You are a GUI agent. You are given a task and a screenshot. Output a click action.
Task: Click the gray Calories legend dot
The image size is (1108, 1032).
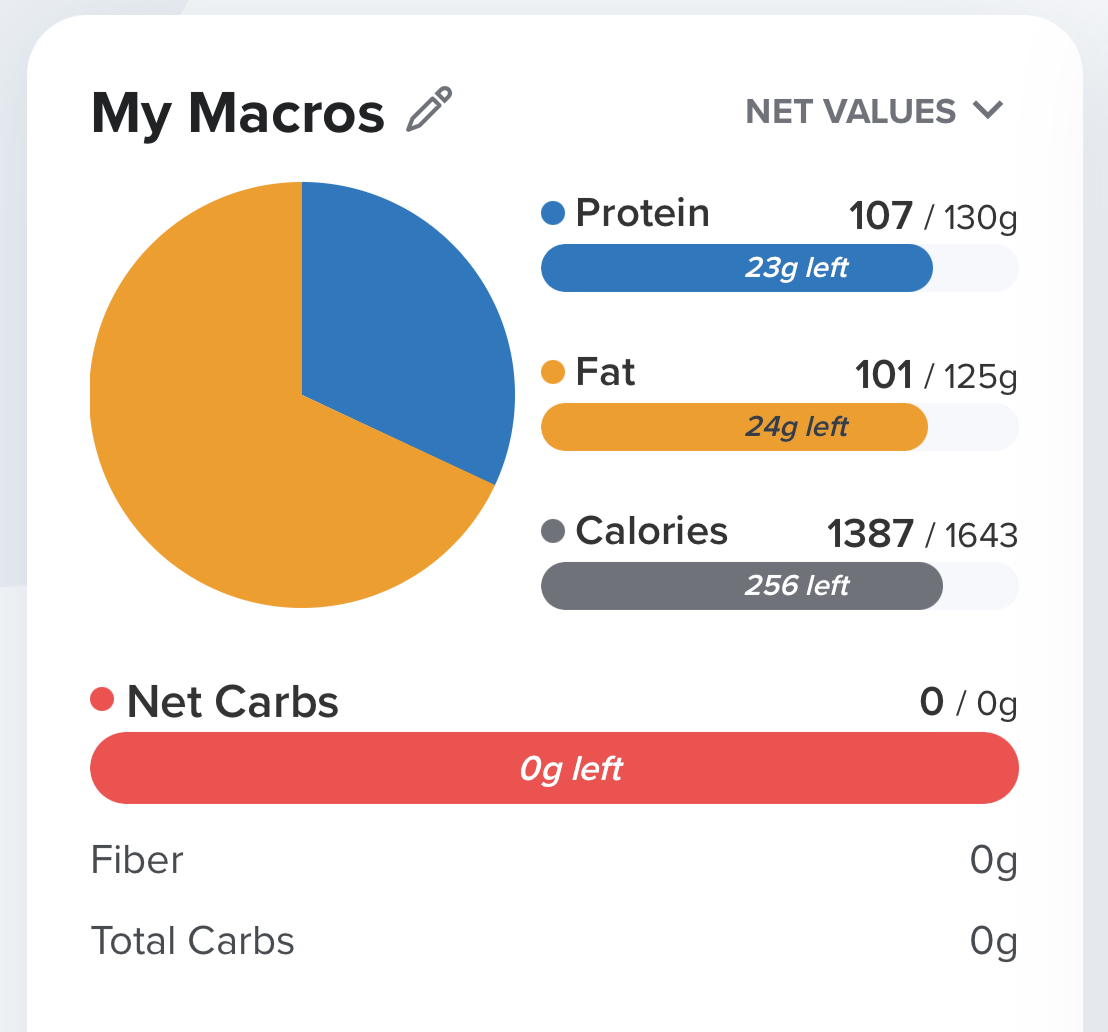(x=553, y=531)
